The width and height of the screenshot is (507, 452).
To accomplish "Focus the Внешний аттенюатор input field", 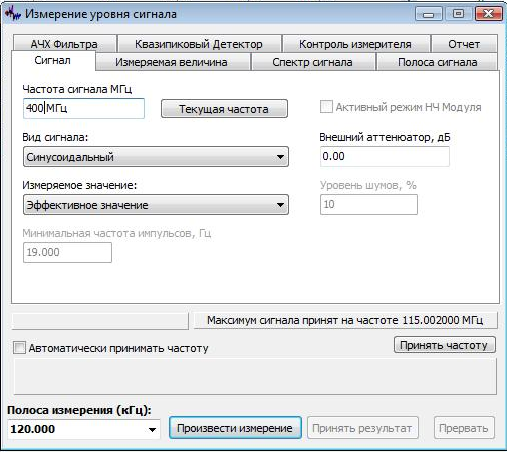I will click(x=384, y=156).
